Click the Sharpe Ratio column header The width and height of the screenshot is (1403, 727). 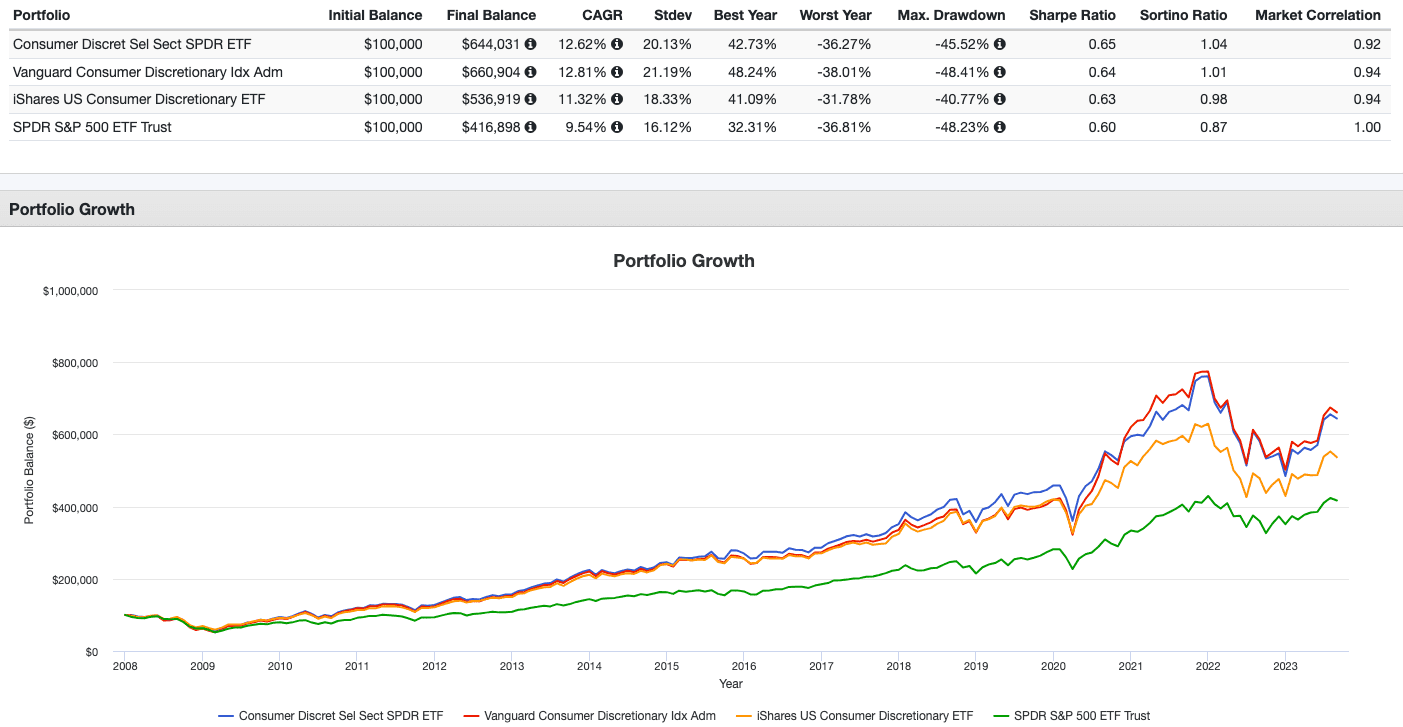[1072, 15]
